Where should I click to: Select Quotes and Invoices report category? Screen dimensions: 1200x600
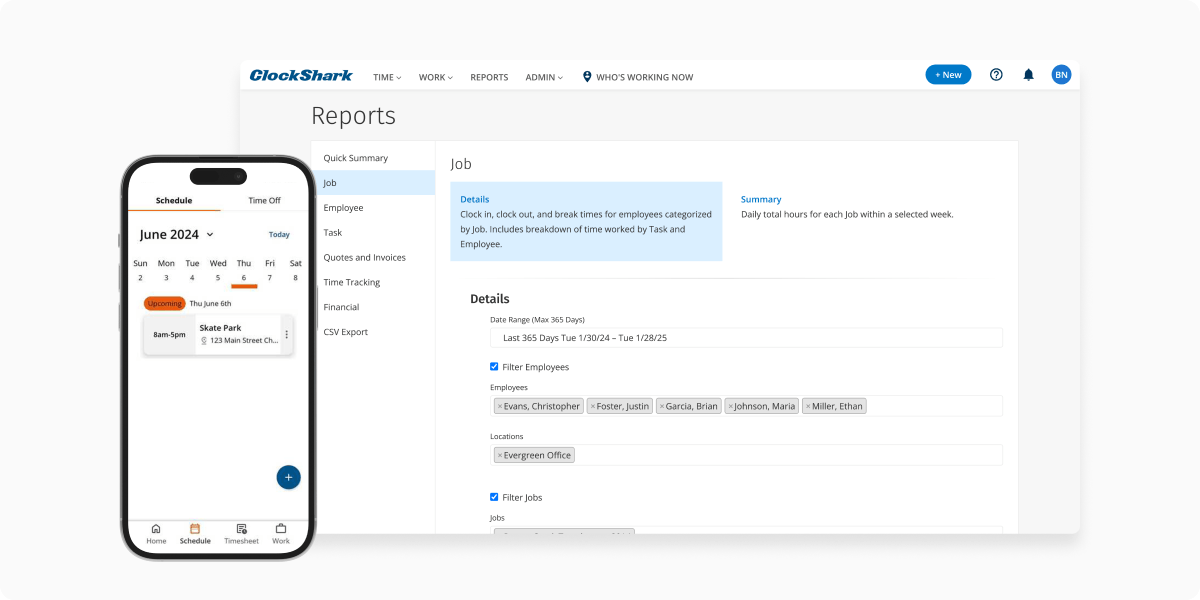point(364,257)
